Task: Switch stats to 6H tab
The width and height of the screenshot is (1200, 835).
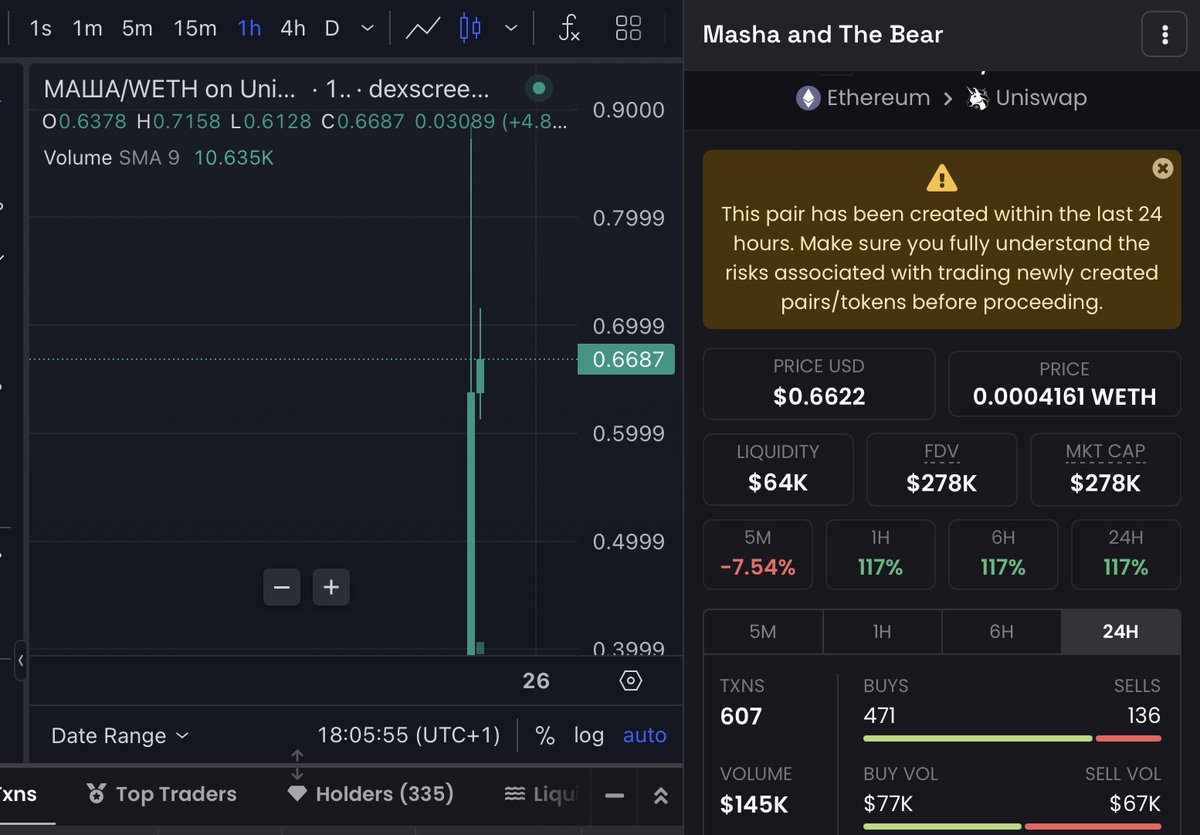Action: pos(1001,631)
